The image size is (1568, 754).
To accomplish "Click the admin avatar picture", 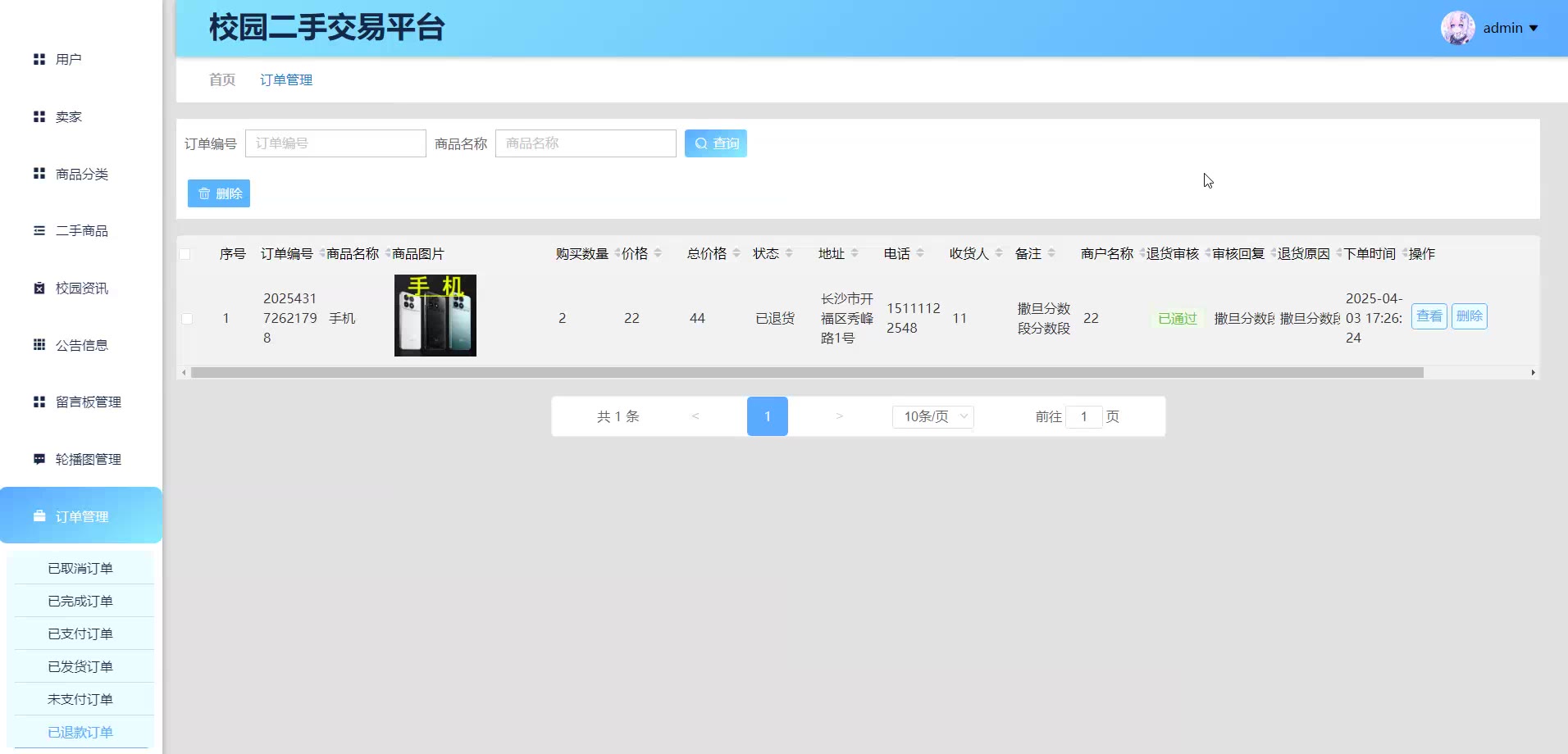I will pyautogui.click(x=1458, y=28).
